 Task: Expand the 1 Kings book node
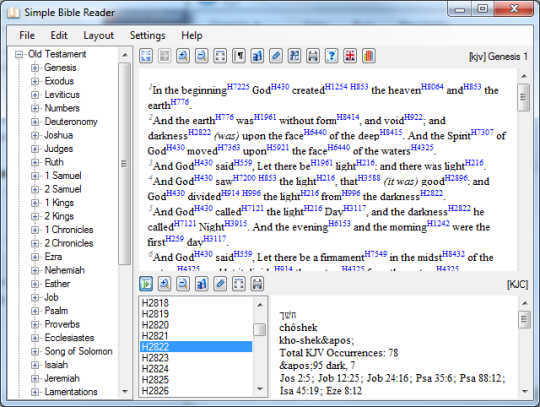pos(35,203)
